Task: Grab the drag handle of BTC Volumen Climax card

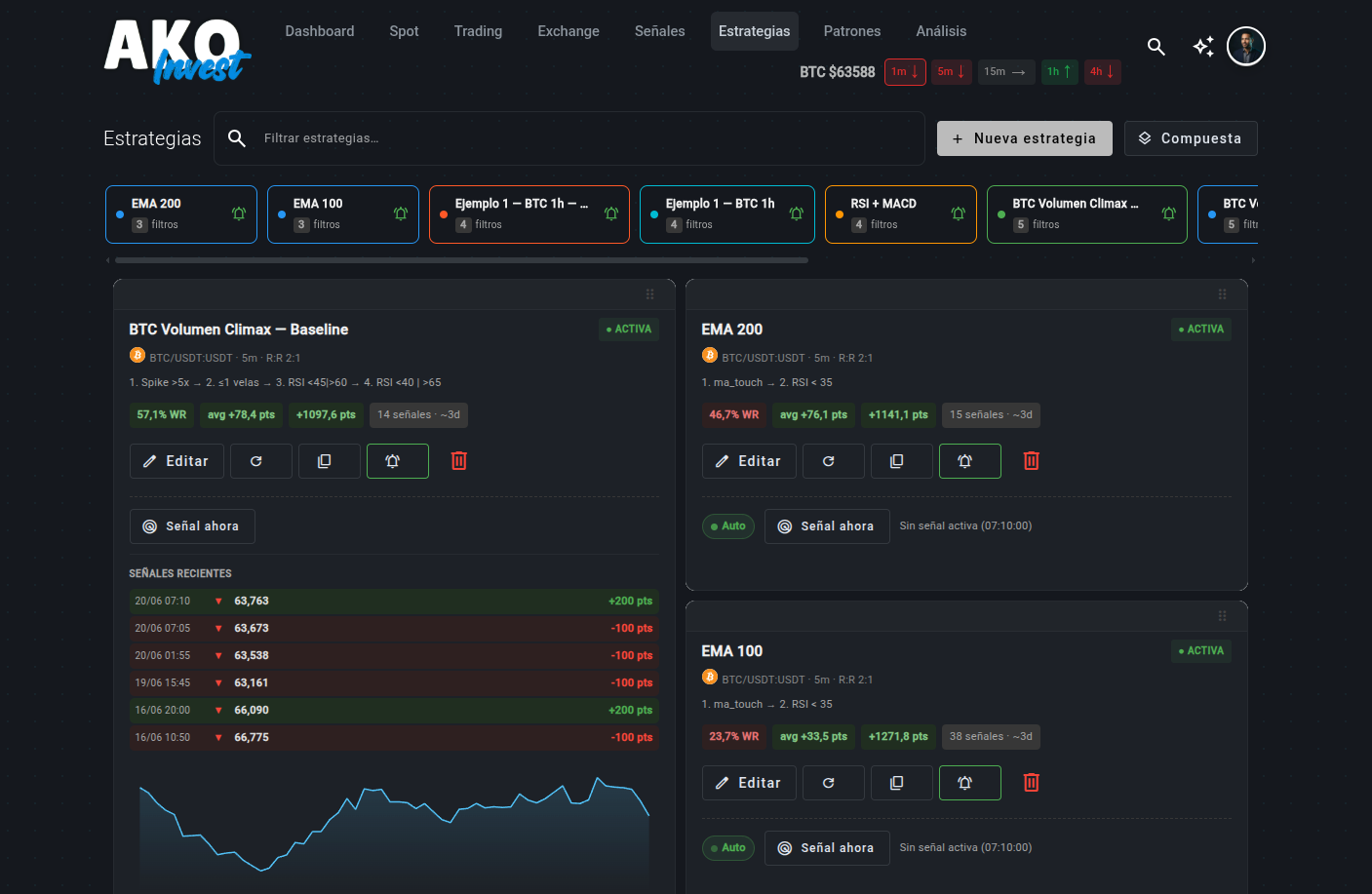Action: tap(650, 294)
